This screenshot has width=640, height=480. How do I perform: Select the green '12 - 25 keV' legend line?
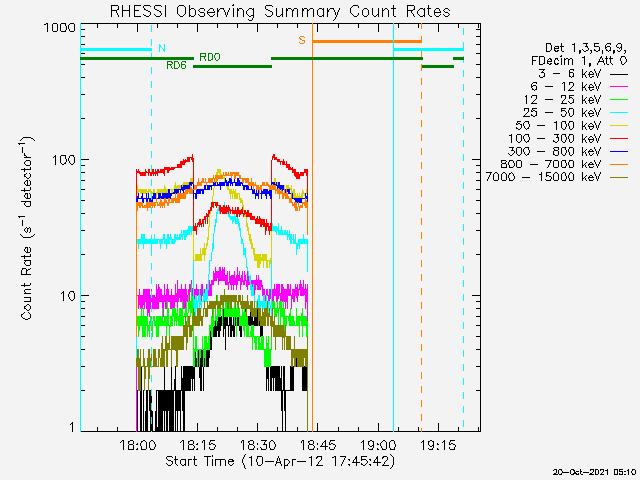[x=619, y=100]
